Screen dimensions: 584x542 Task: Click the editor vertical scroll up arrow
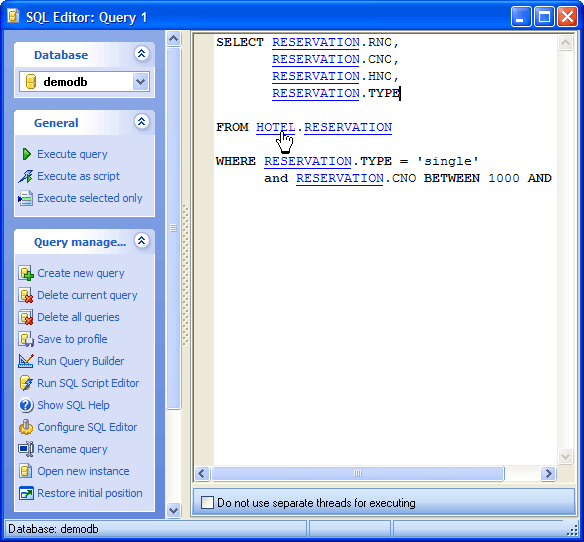(x=565, y=42)
